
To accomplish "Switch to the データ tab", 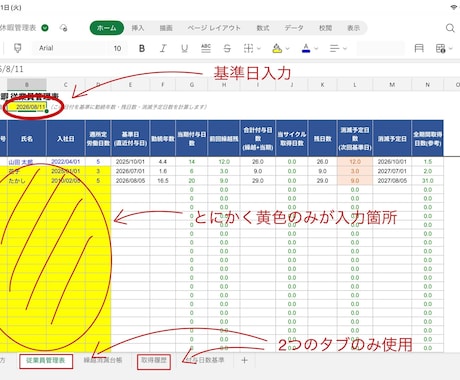I will tap(294, 28).
